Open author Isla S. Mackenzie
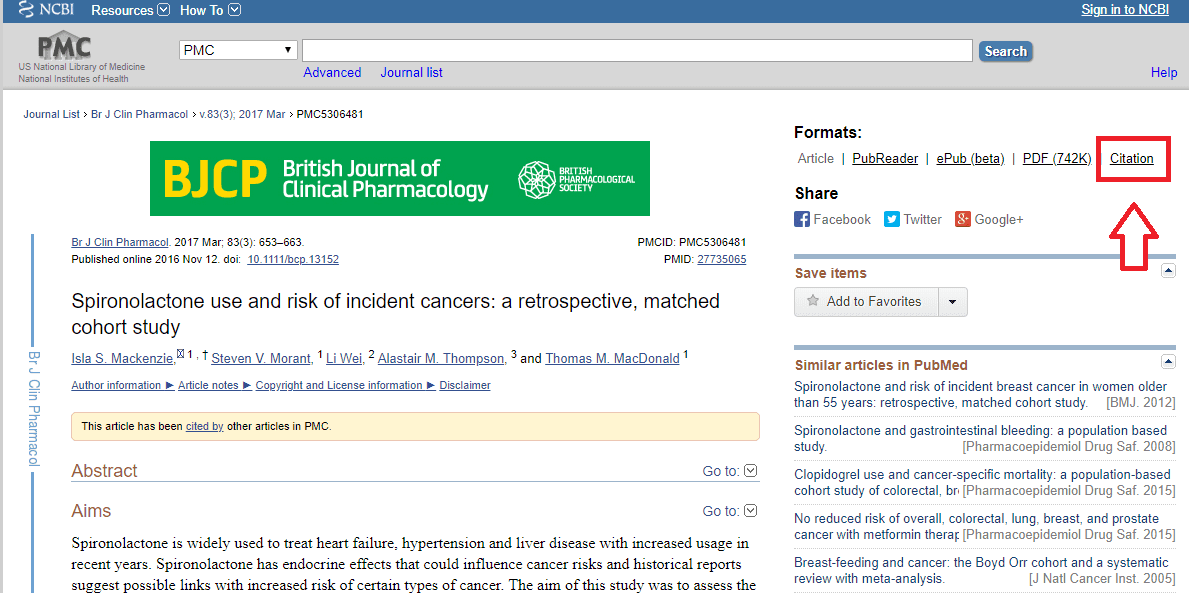 123,359
